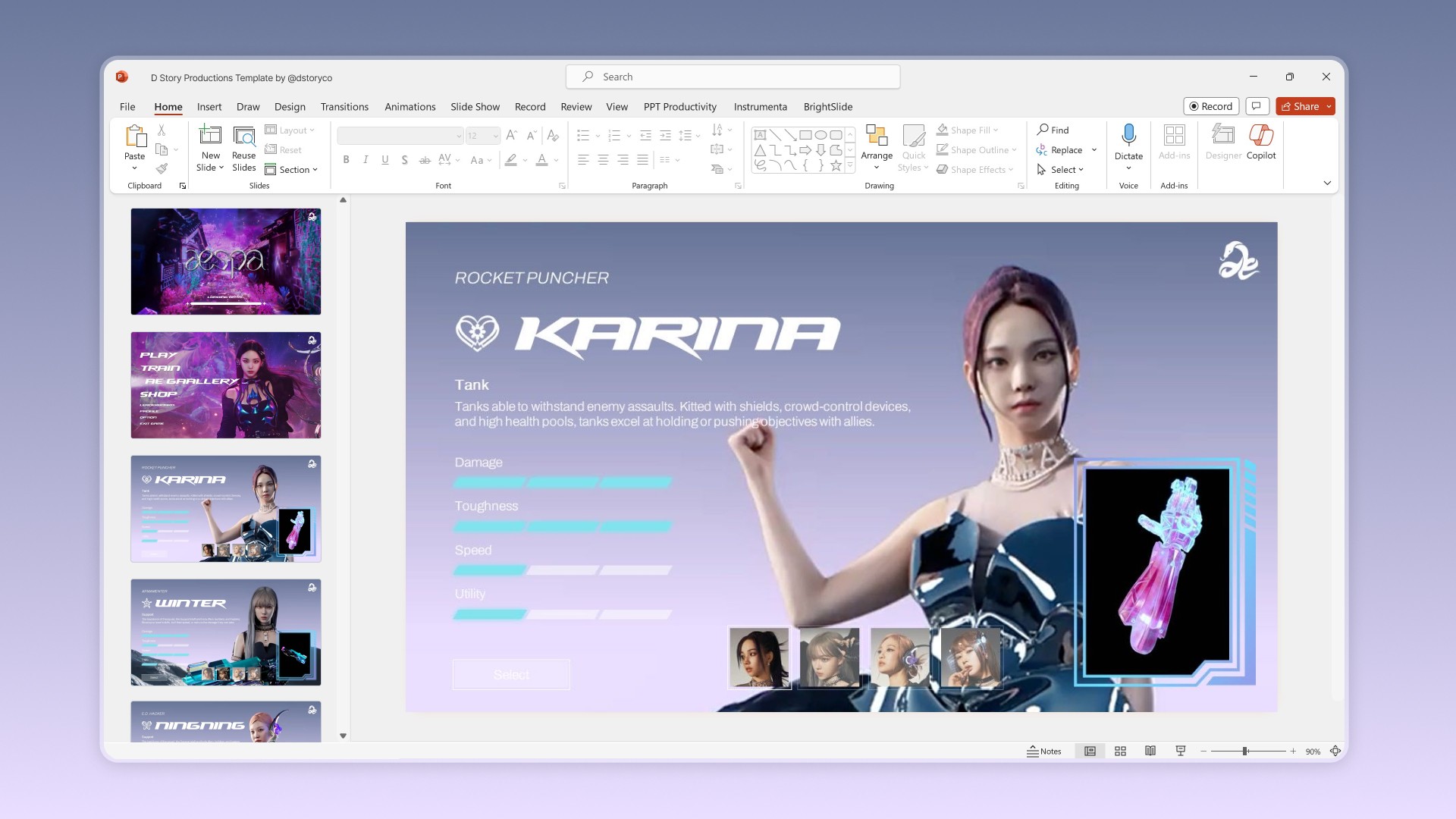The height and width of the screenshot is (819, 1456).
Task: Select the Format Painter brush icon
Action: click(162, 168)
